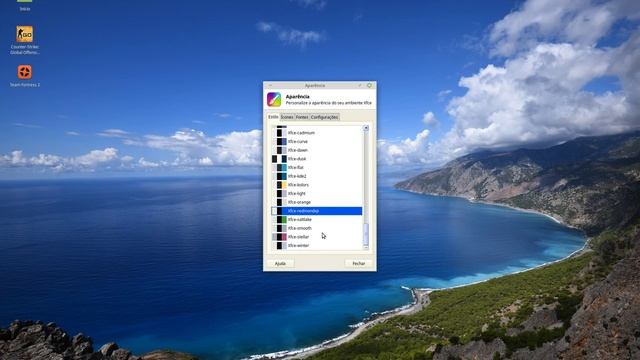Select the Xfce-saltlake theme
Image resolution: width=640 pixels, height=360 pixels.
click(x=317, y=220)
